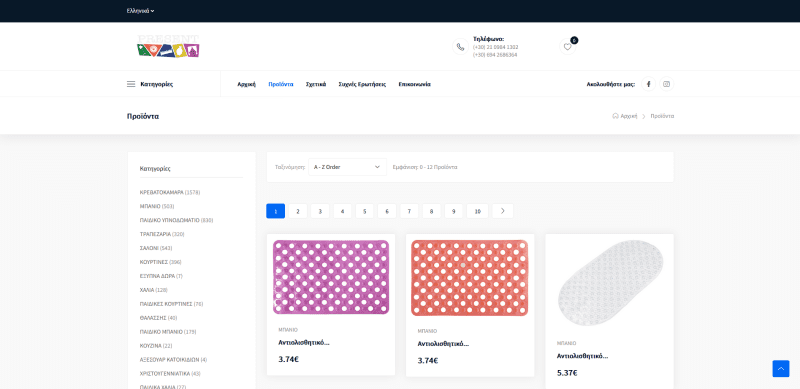This screenshot has height=389, width=800.
Task: Open Επικοινωνία in navigation bar
Action: click(414, 84)
